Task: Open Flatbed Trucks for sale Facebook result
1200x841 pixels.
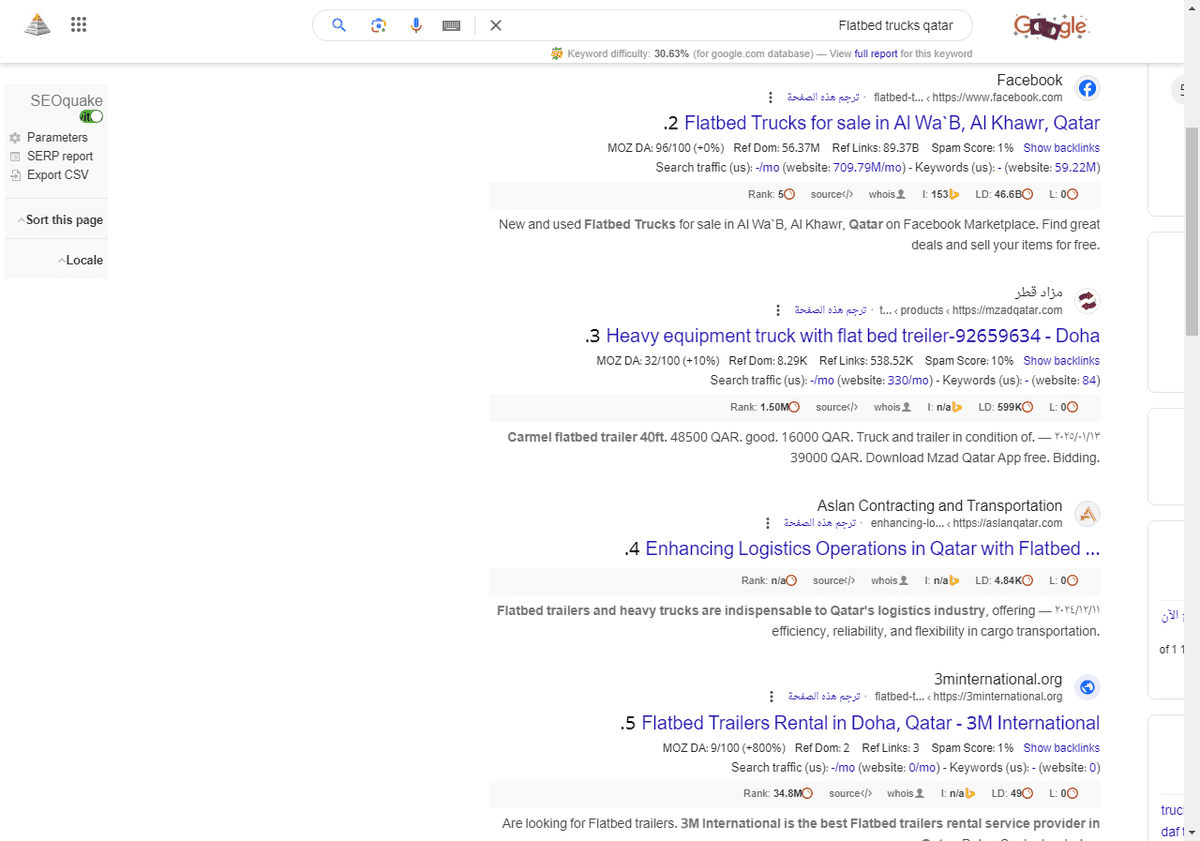Action: pyautogui.click(x=892, y=123)
